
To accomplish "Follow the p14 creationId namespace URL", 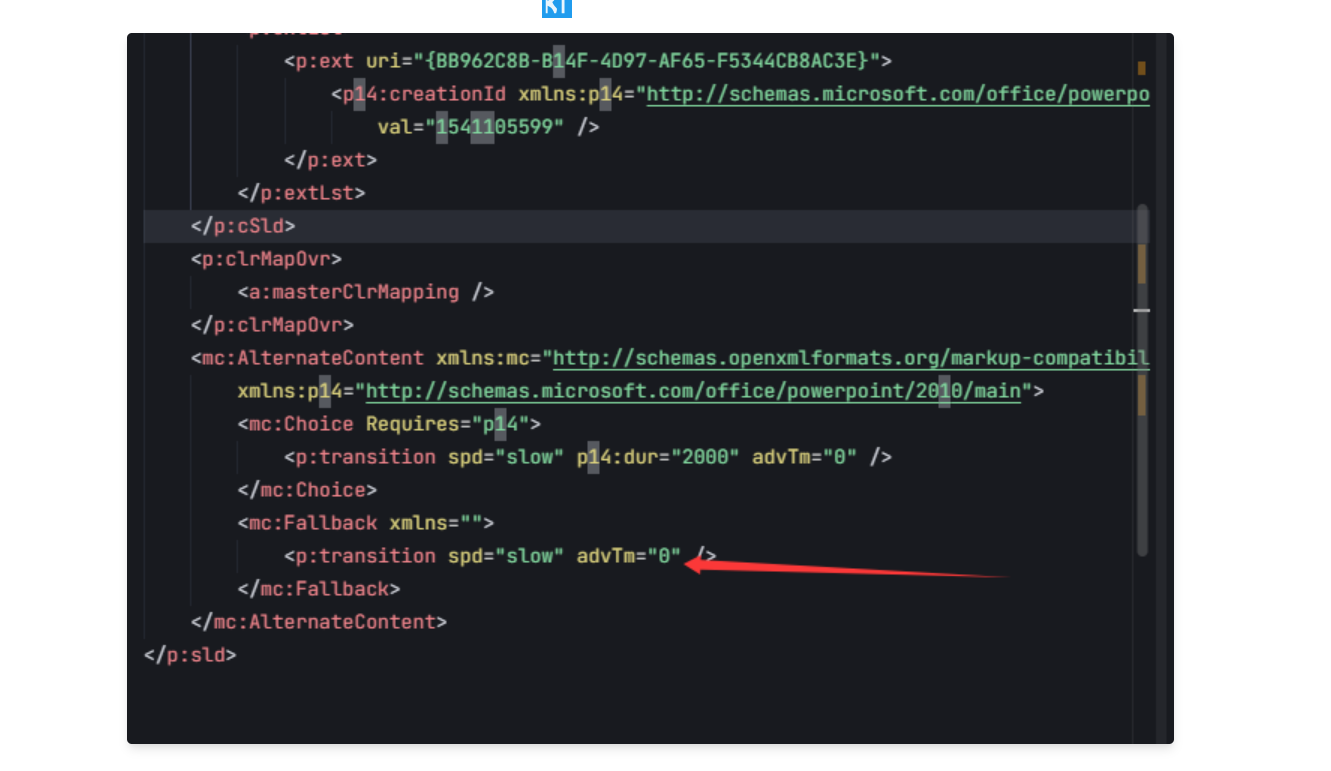I will pos(897,95).
